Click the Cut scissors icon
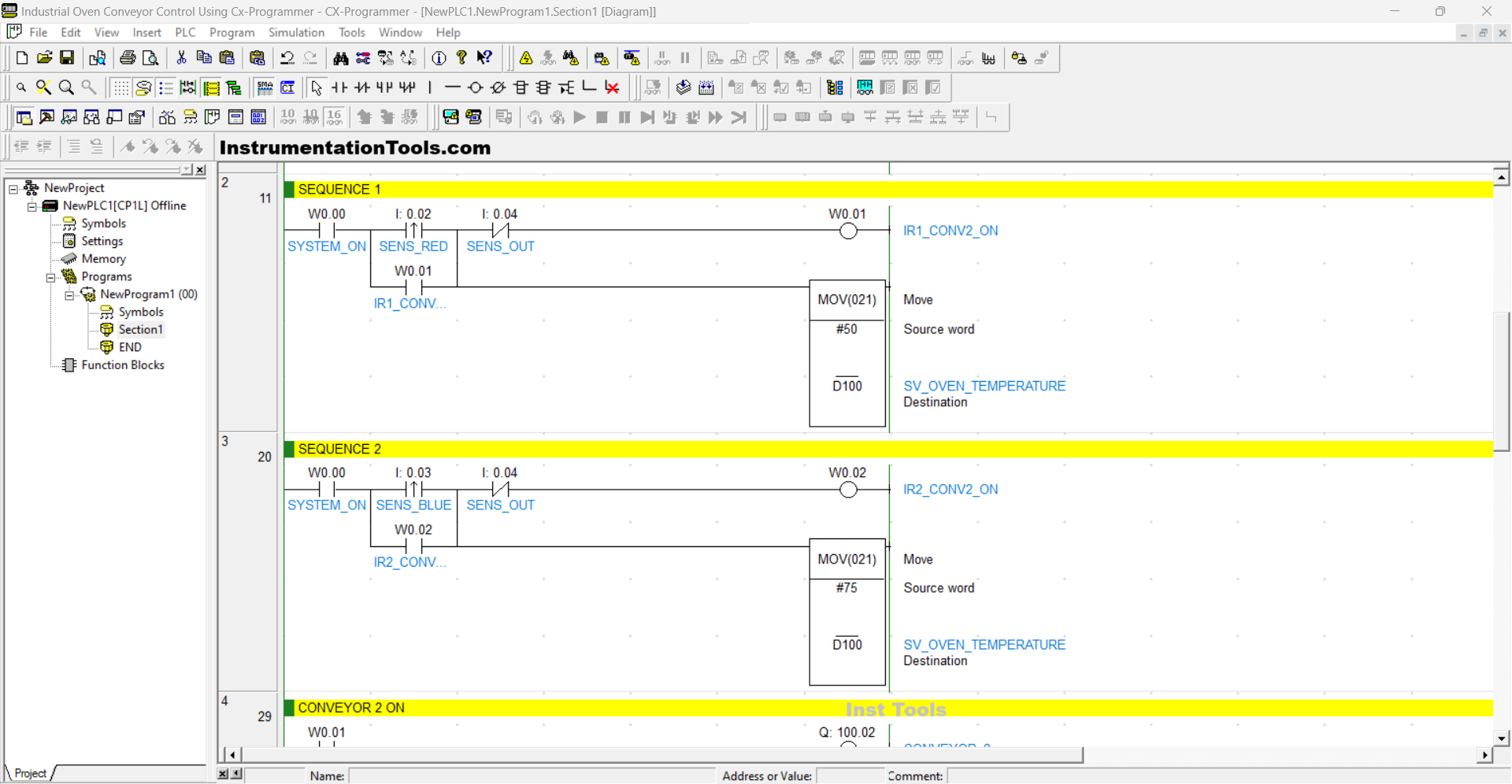Viewport: 1512px width, 784px height. pos(181,58)
